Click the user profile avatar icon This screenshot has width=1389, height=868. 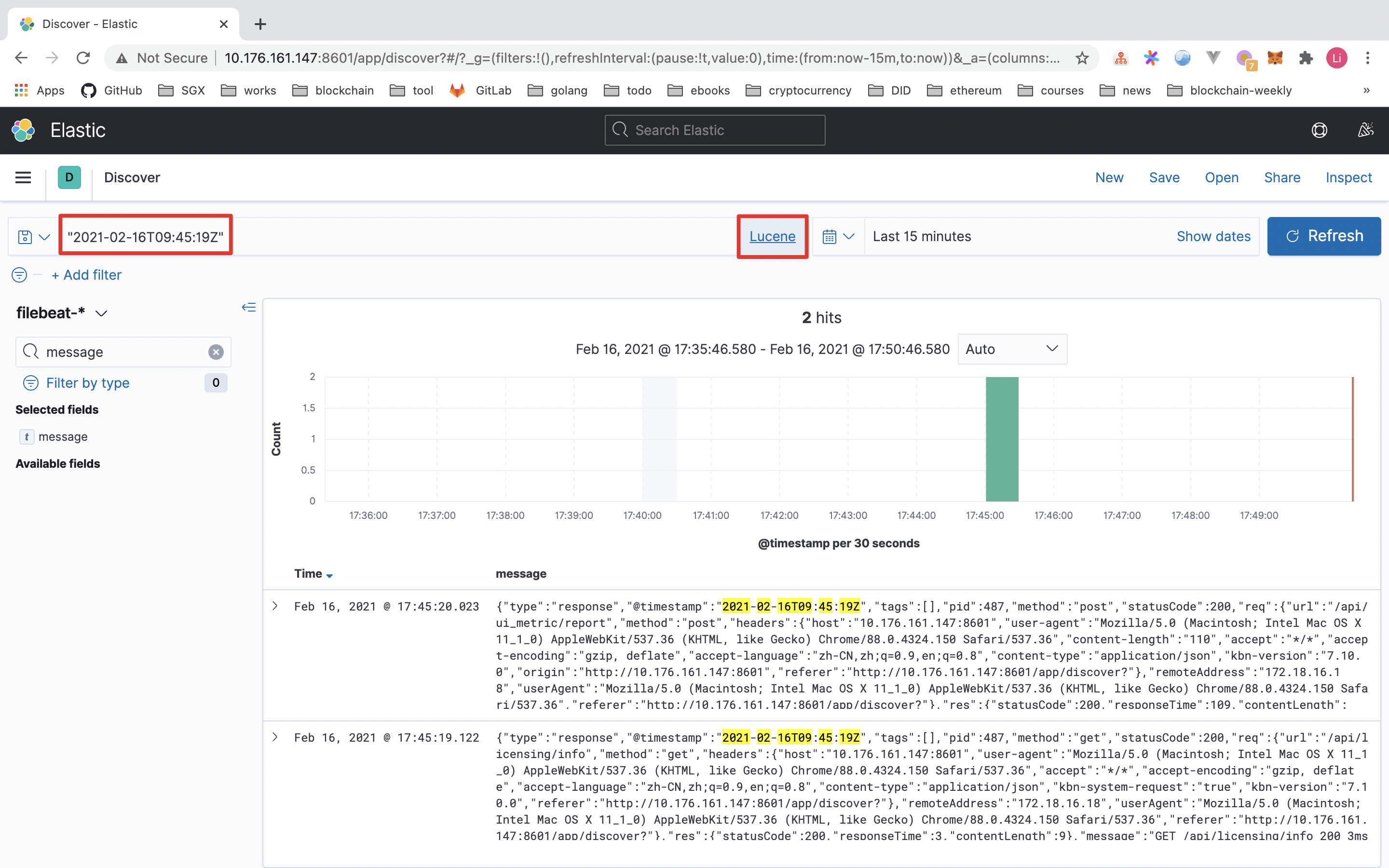pos(1337,58)
